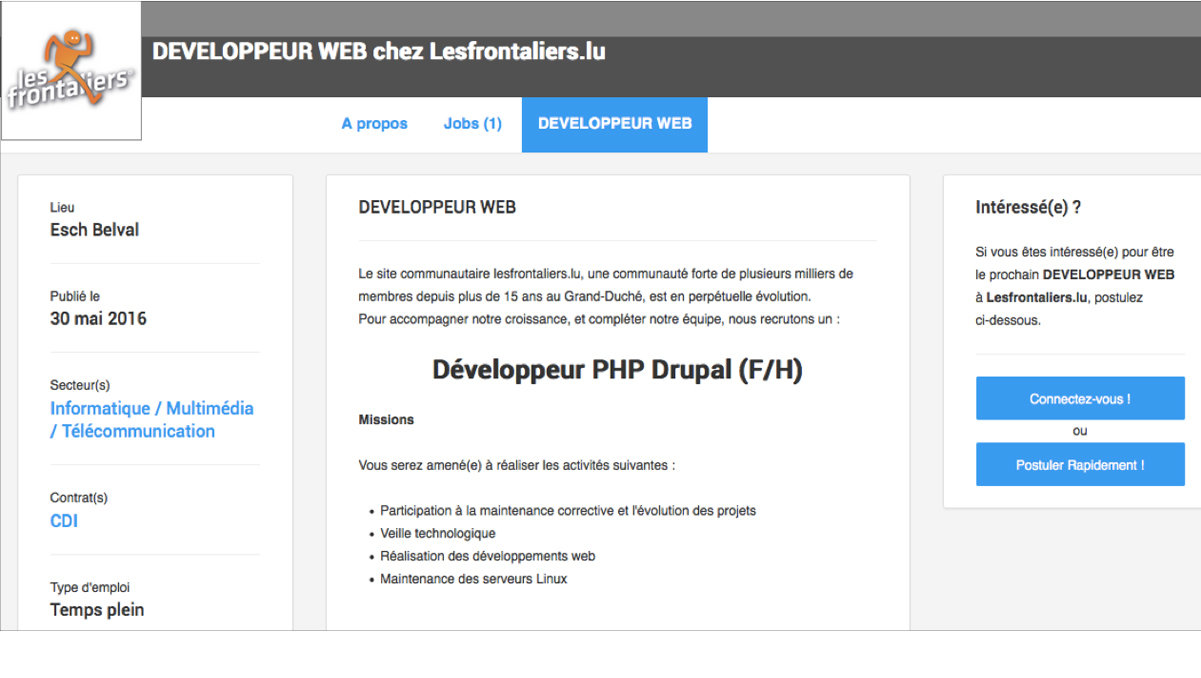Select the DEVELOPPEUR WEB tab
Viewport: 1201px width, 678px height.
pyautogui.click(x=615, y=125)
